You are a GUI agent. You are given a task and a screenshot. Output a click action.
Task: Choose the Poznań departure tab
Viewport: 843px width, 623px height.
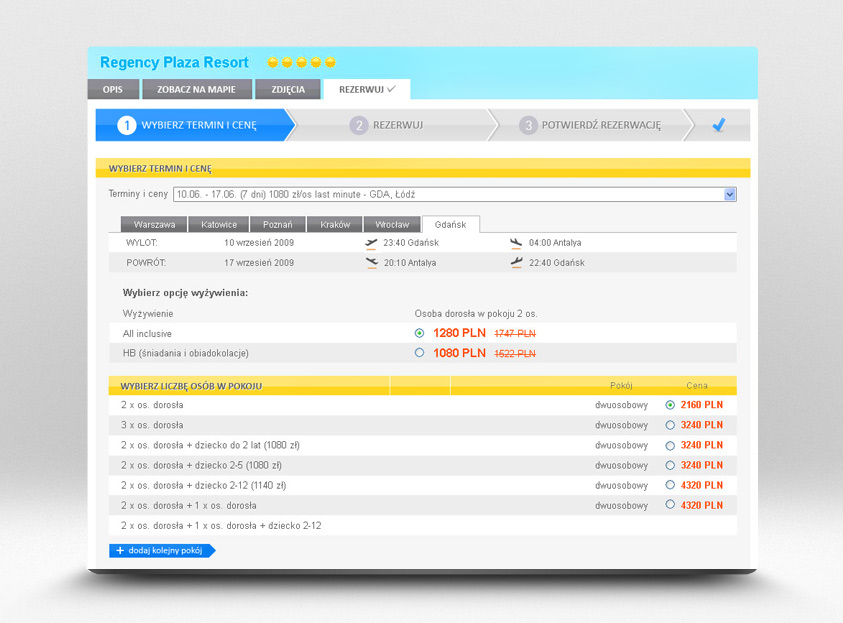click(277, 225)
